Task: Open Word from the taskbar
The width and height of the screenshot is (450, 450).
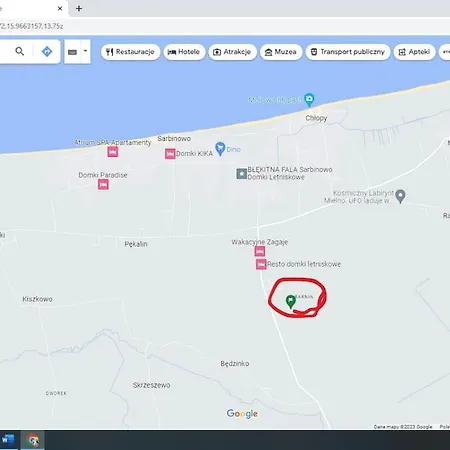Action: 8,440
